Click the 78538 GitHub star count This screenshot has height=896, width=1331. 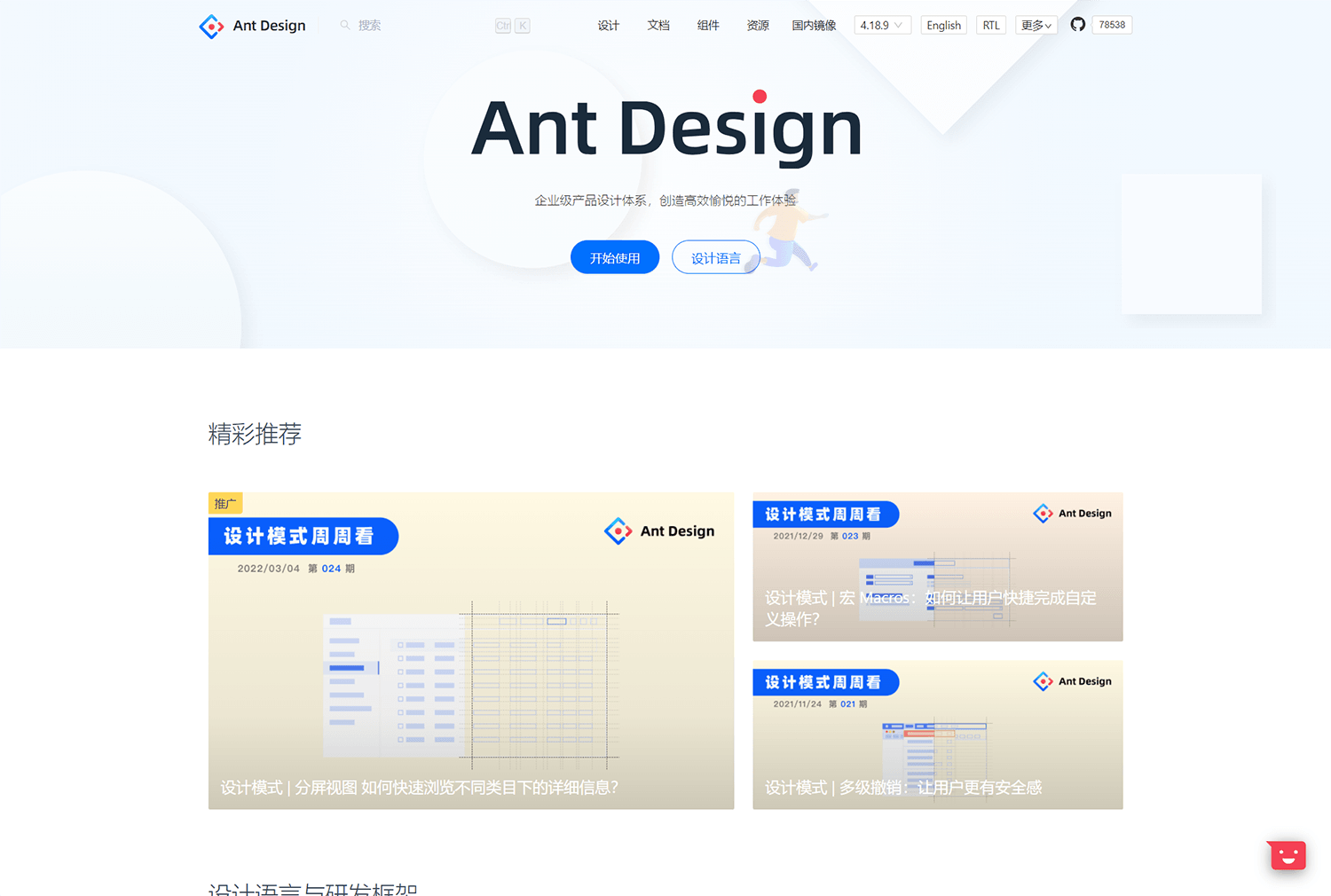click(x=1112, y=25)
